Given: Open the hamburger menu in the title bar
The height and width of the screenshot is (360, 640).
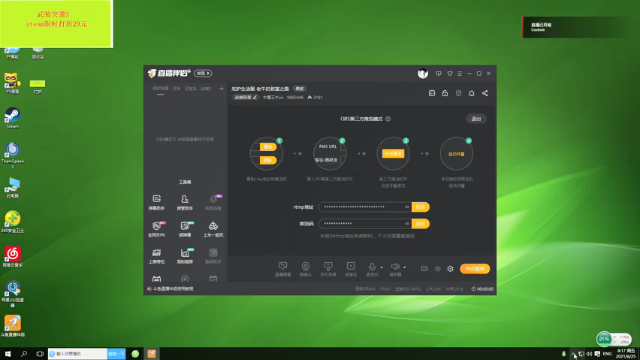Looking at the screenshot, I should pos(460,73).
